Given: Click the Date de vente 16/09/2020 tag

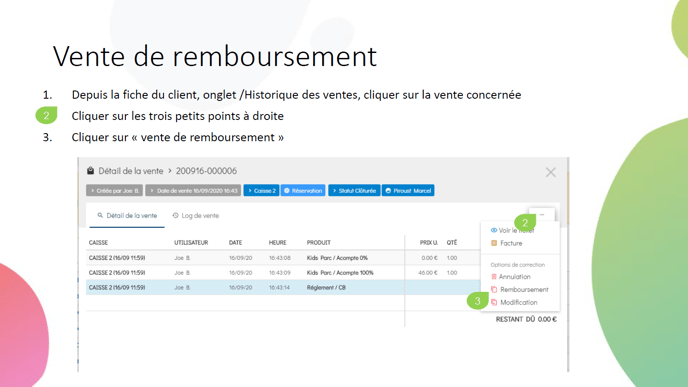Looking at the screenshot, I should pyautogui.click(x=193, y=190).
